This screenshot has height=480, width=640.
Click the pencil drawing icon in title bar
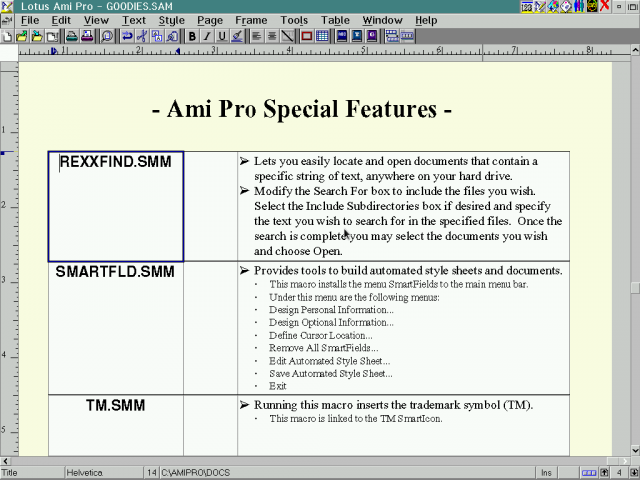540,7
